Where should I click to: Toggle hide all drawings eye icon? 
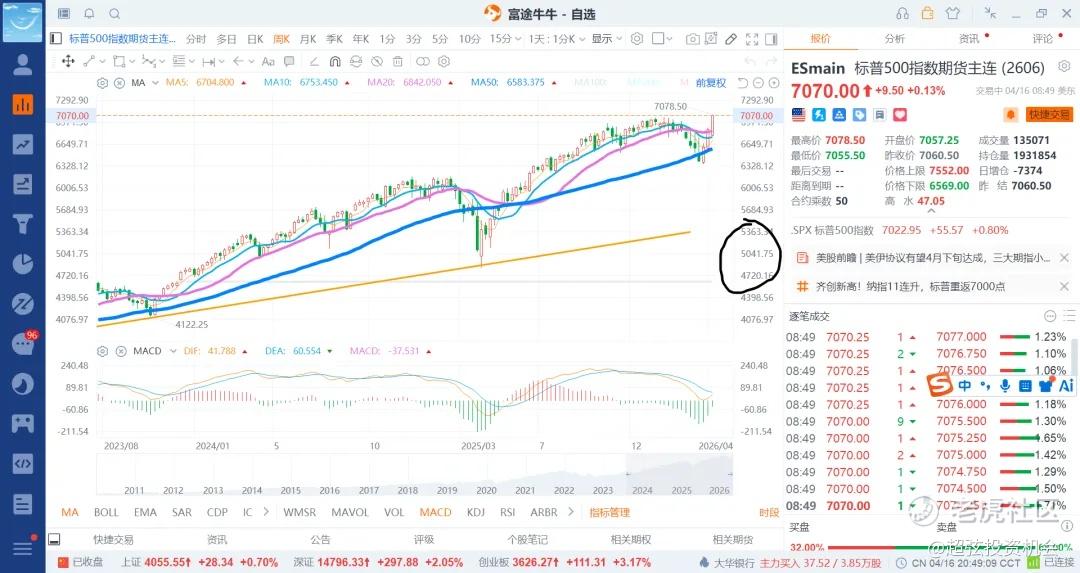(x=377, y=61)
